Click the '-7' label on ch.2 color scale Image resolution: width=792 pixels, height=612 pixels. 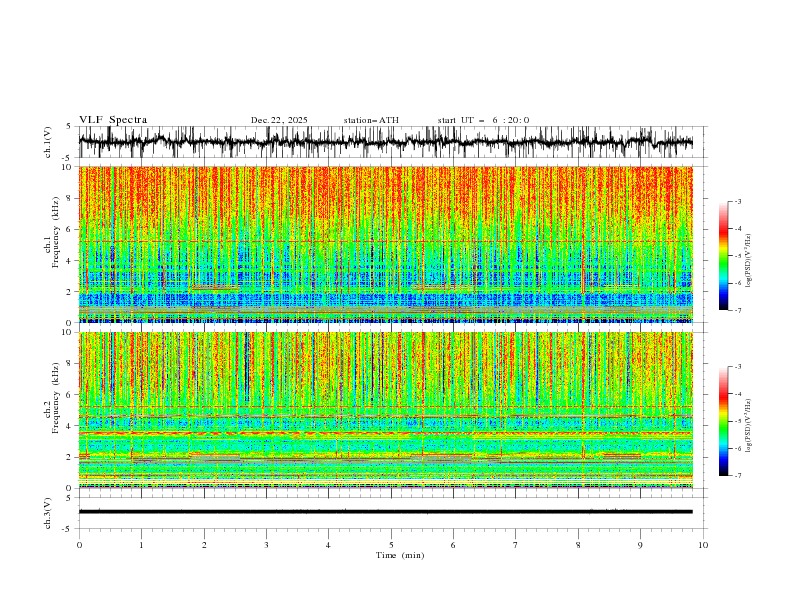click(x=738, y=476)
